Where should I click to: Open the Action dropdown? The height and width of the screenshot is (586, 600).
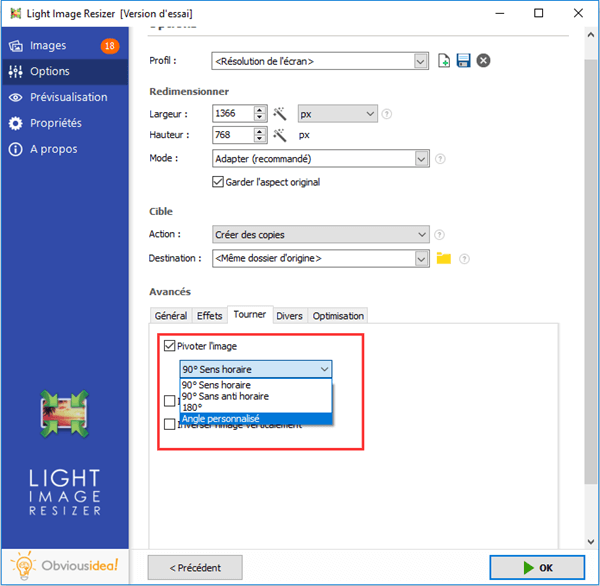click(321, 234)
